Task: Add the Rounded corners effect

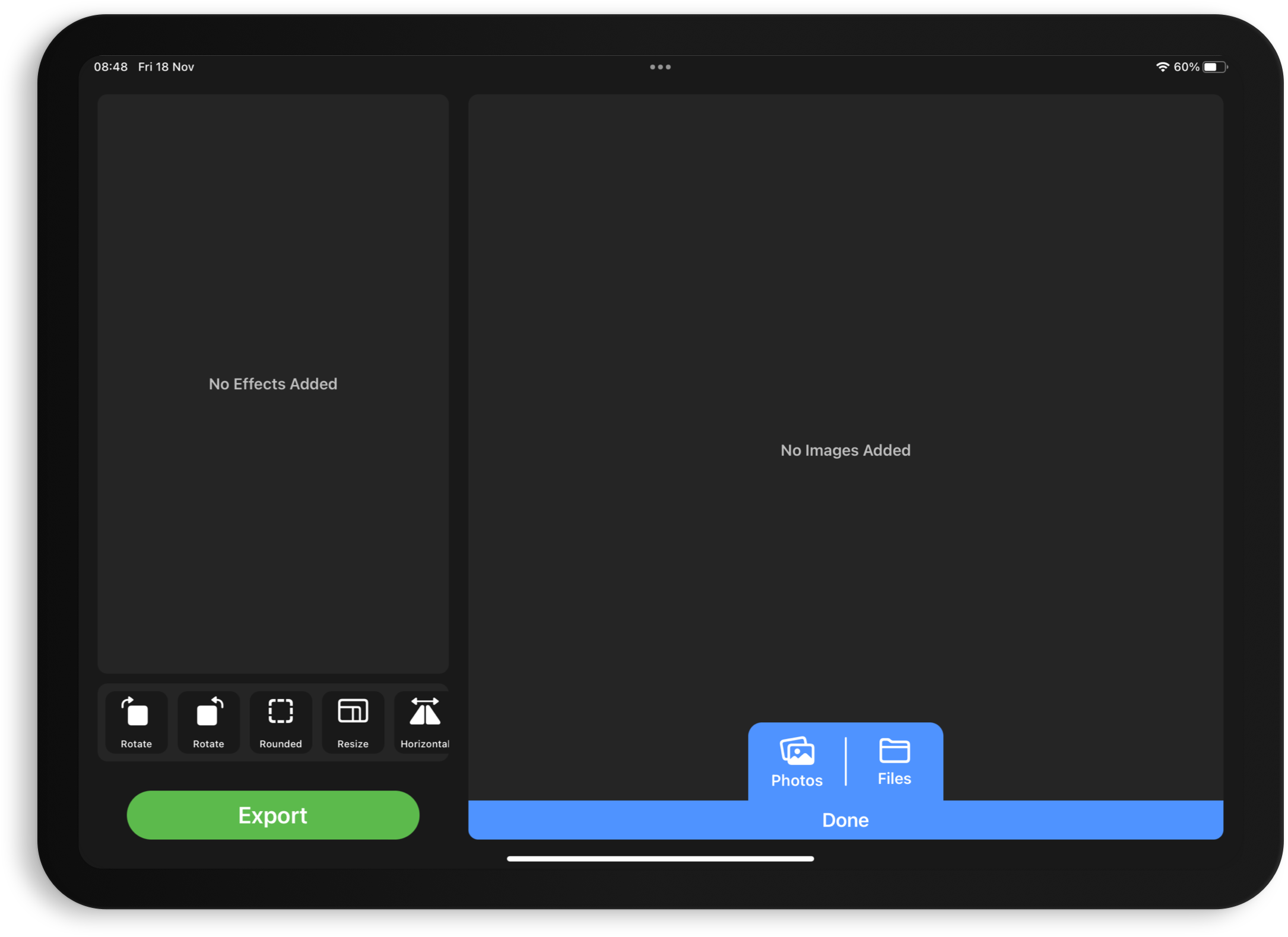Action: (x=281, y=722)
